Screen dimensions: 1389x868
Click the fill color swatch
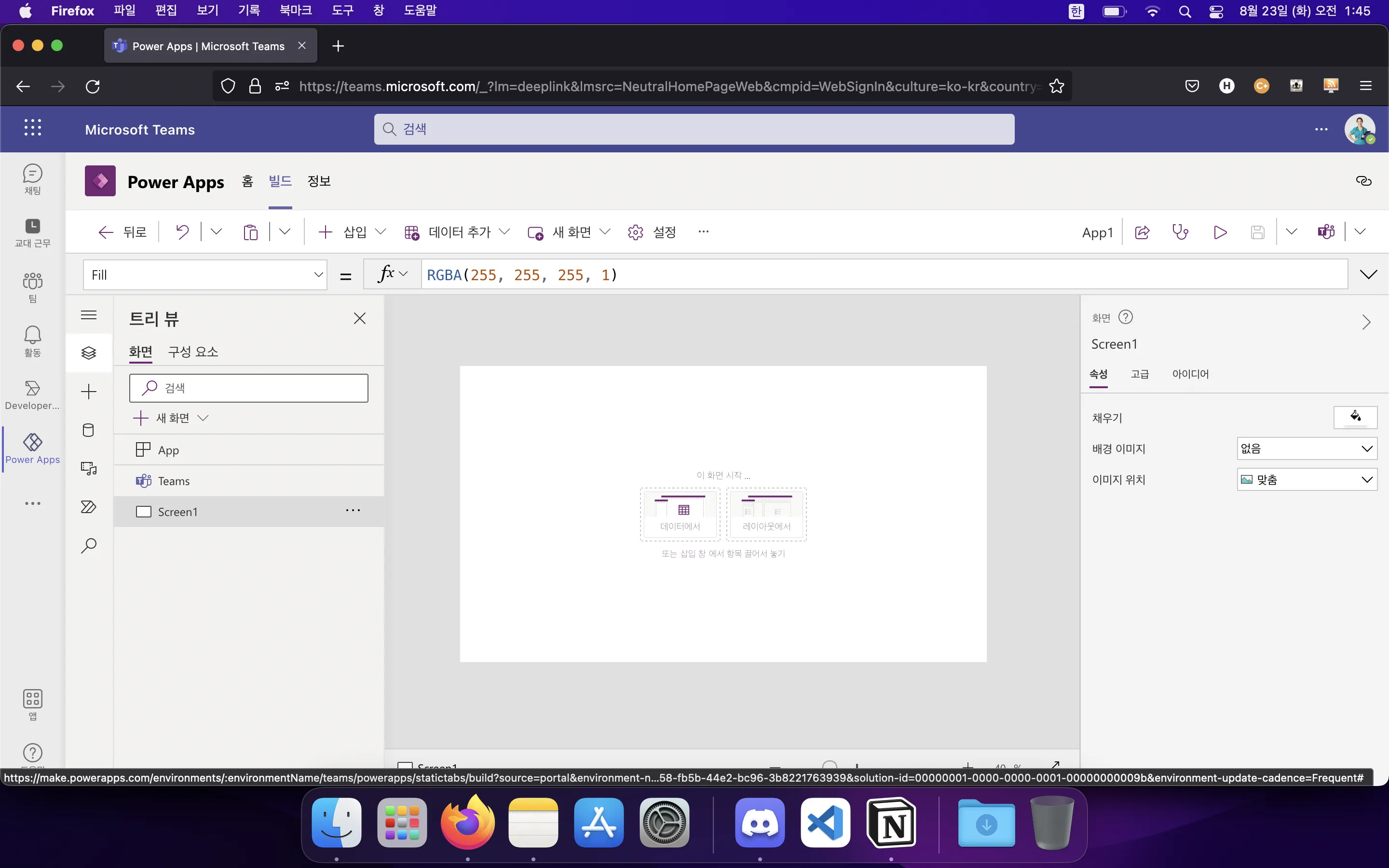pyautogui.click(x=1355, y=417)
